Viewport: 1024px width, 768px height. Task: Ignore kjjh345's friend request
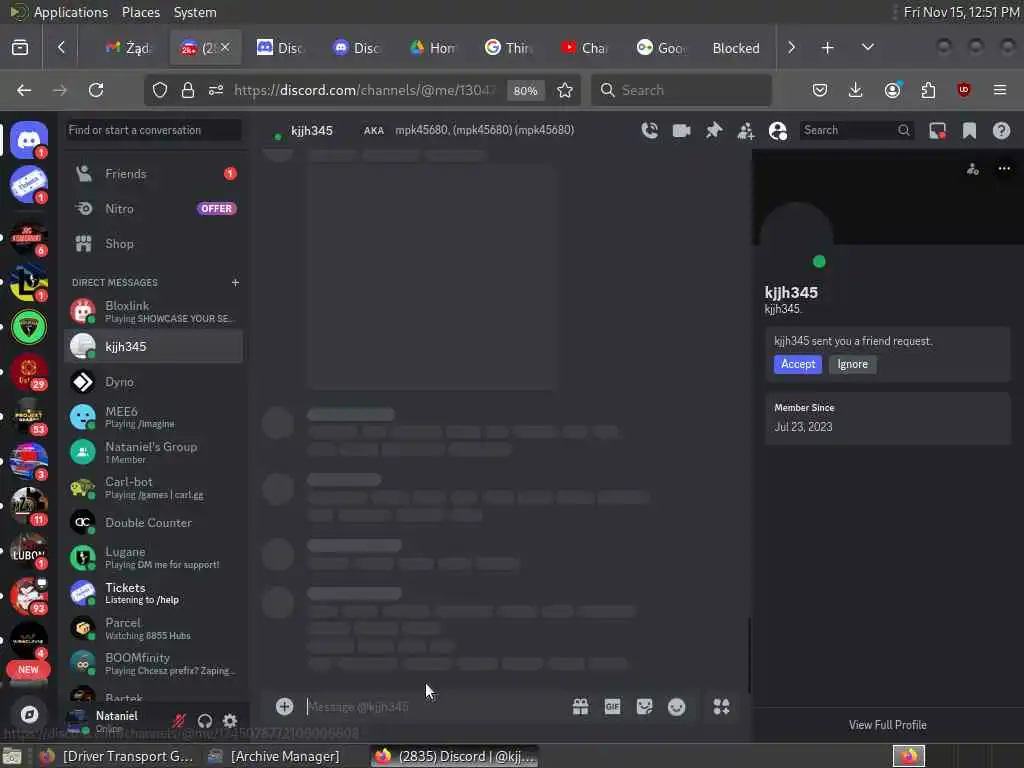coord(852,364)
